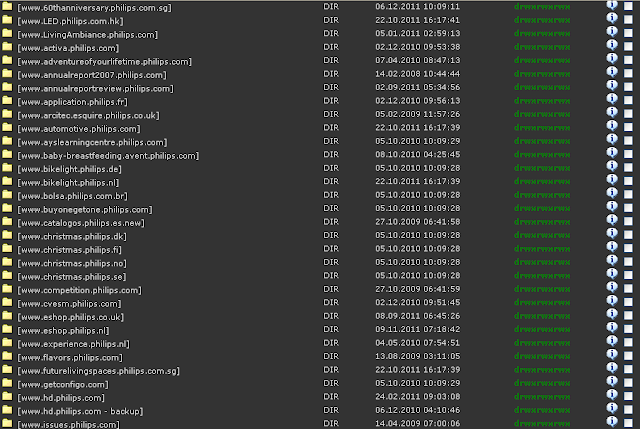The image size is (640, 429).
Task: Click date 09.11.2011 07:18:42
Action: (418, 329)
